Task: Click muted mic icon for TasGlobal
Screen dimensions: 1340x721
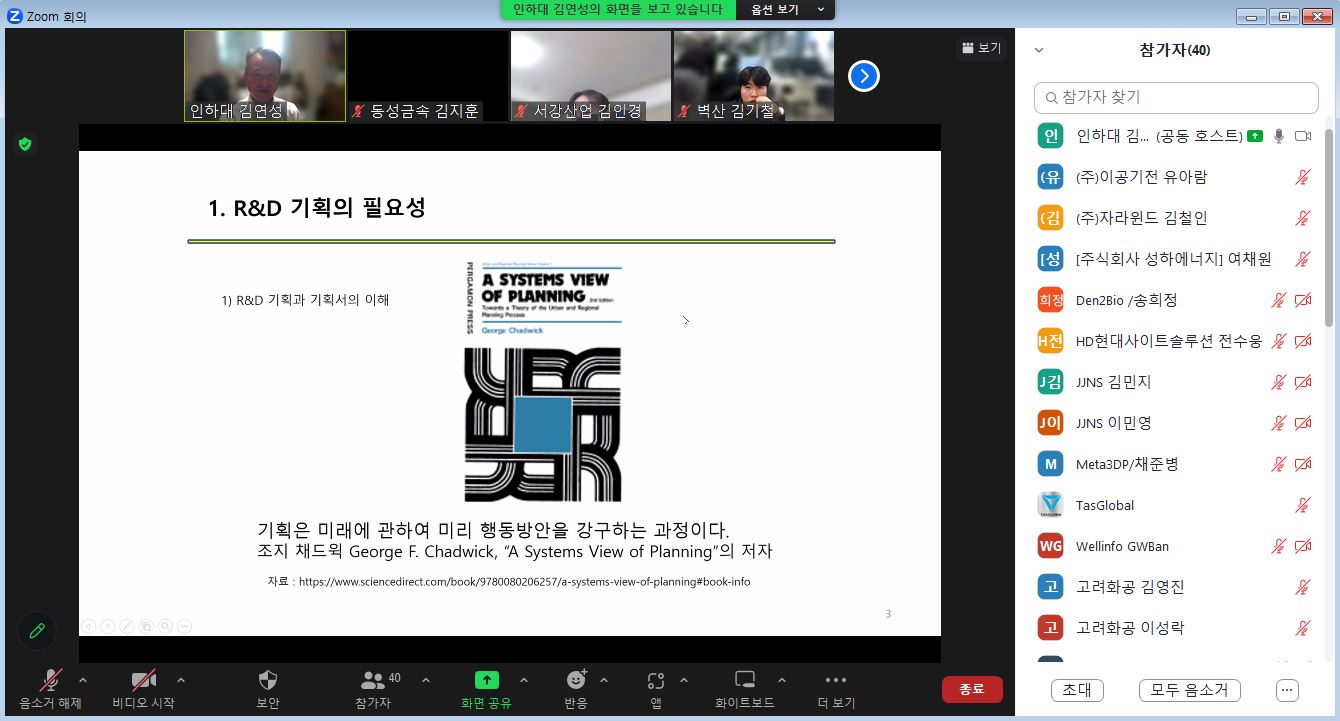Action: click(x=1302, y=505)
